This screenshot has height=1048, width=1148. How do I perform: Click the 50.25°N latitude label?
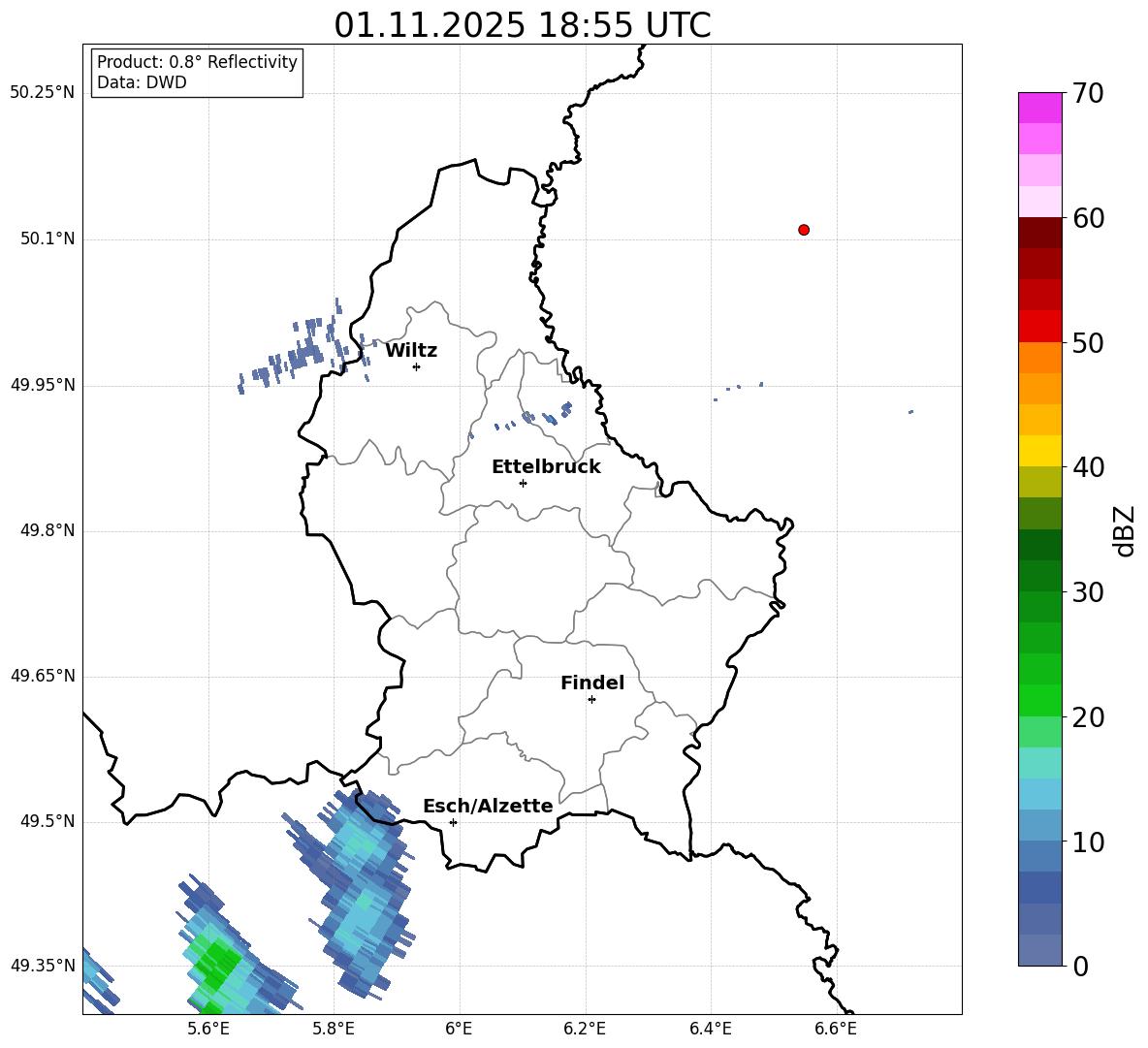tap(43, 93)
